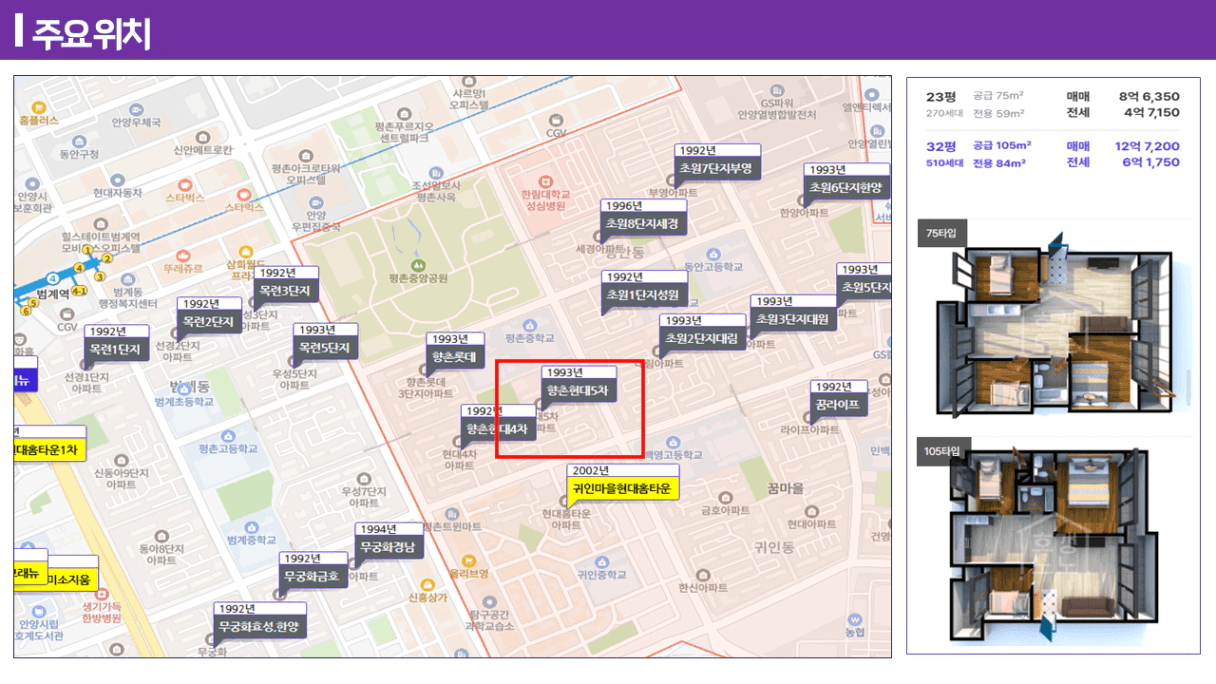Image resolution: width=1216 pixels, height=684 pixels.
Task: Select the 동안고등학교 school icon
Action: 712,254
